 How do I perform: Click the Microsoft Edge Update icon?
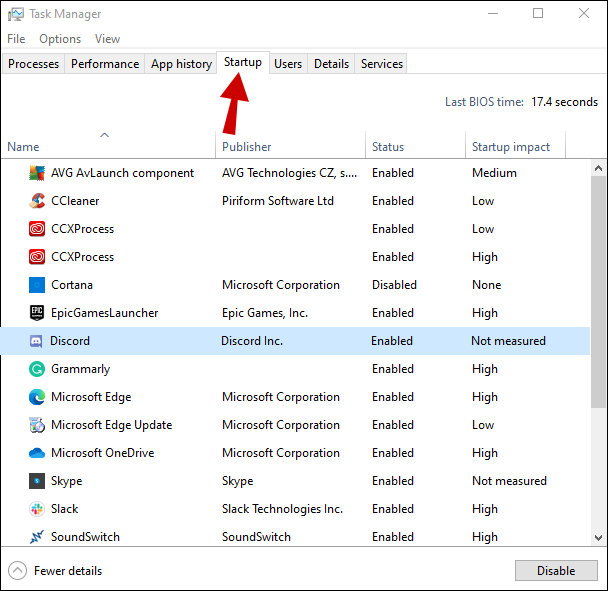(37, 425)
